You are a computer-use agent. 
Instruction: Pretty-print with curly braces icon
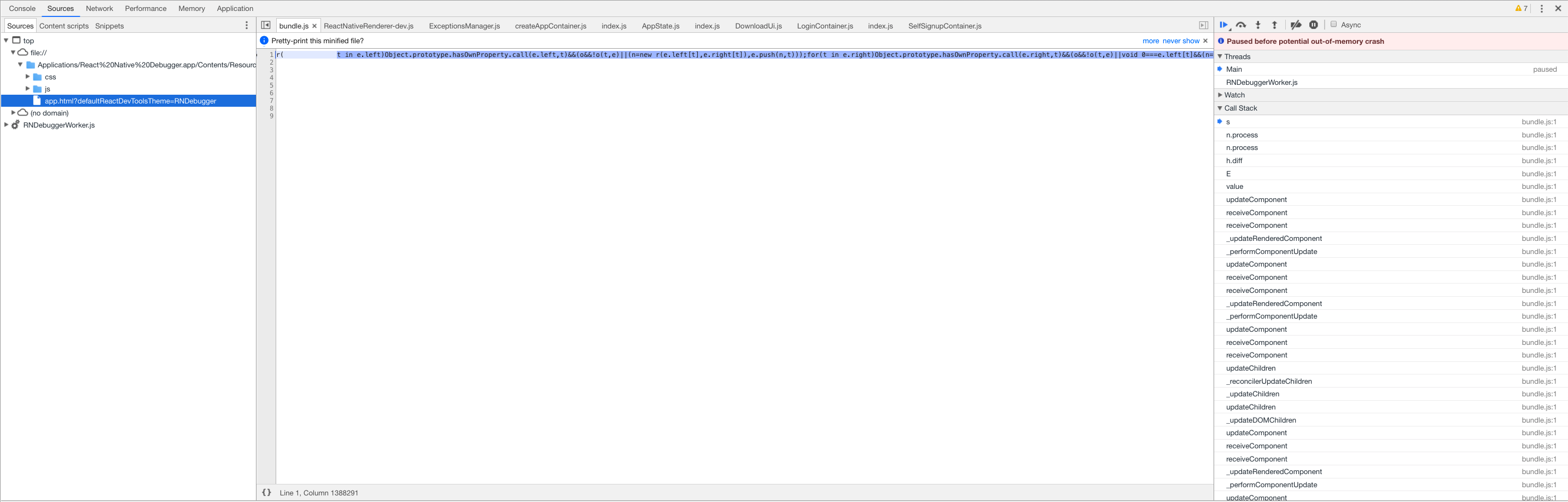pyautogui.click(x=266, y=493)
